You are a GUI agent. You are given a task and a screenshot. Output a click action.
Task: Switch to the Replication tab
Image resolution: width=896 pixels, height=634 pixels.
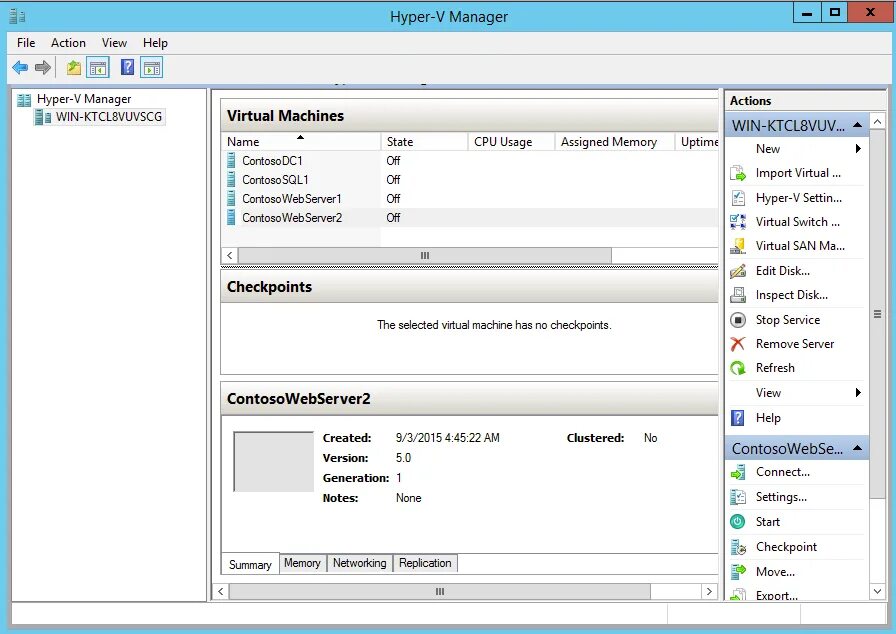coord(425,563)
